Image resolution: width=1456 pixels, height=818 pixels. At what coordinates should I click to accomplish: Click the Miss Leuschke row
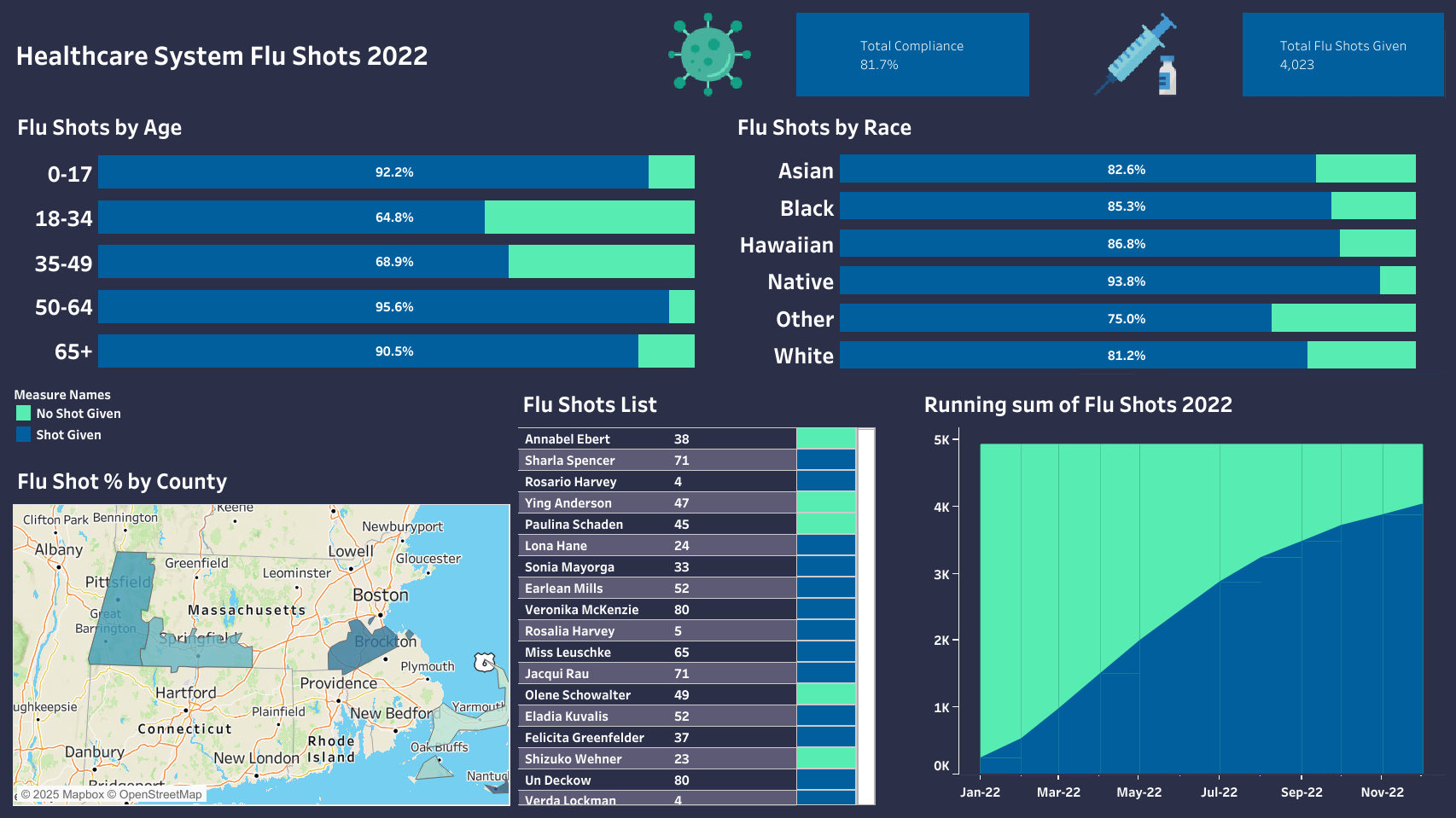(x=686, y=652)
